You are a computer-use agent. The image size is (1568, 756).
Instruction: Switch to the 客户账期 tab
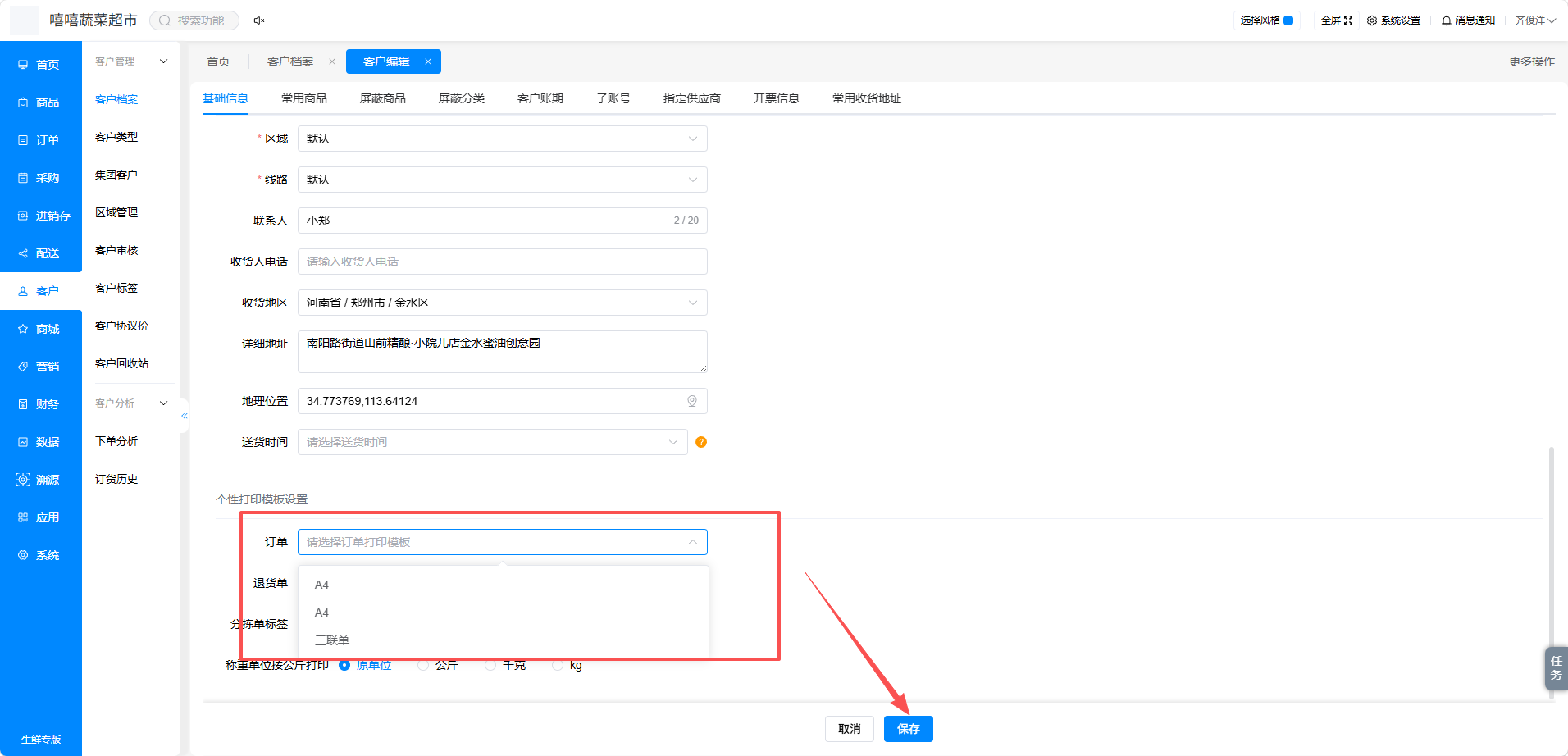click(x=540, y=98)
